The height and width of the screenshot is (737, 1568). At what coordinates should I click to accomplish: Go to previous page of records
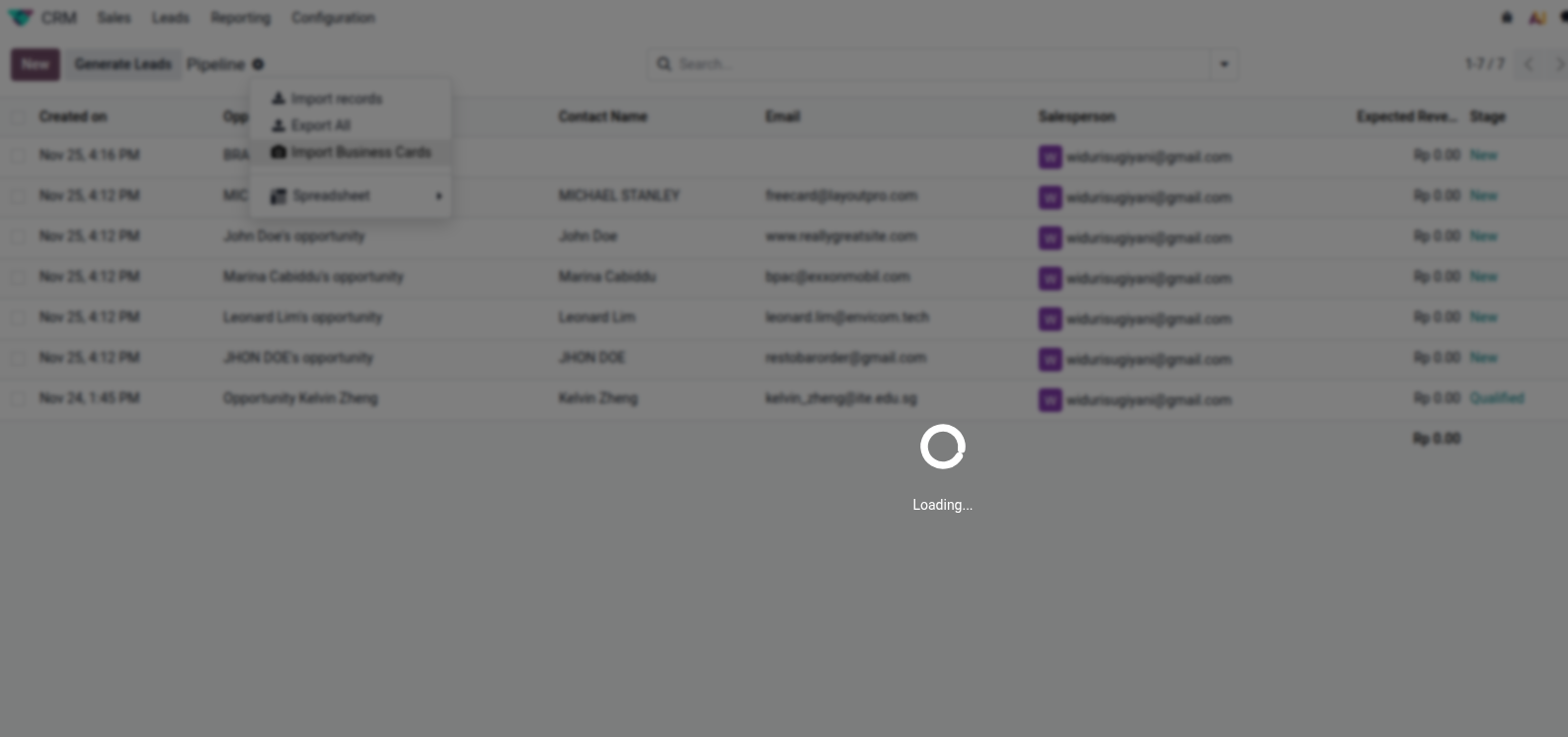click(1529, 64)
